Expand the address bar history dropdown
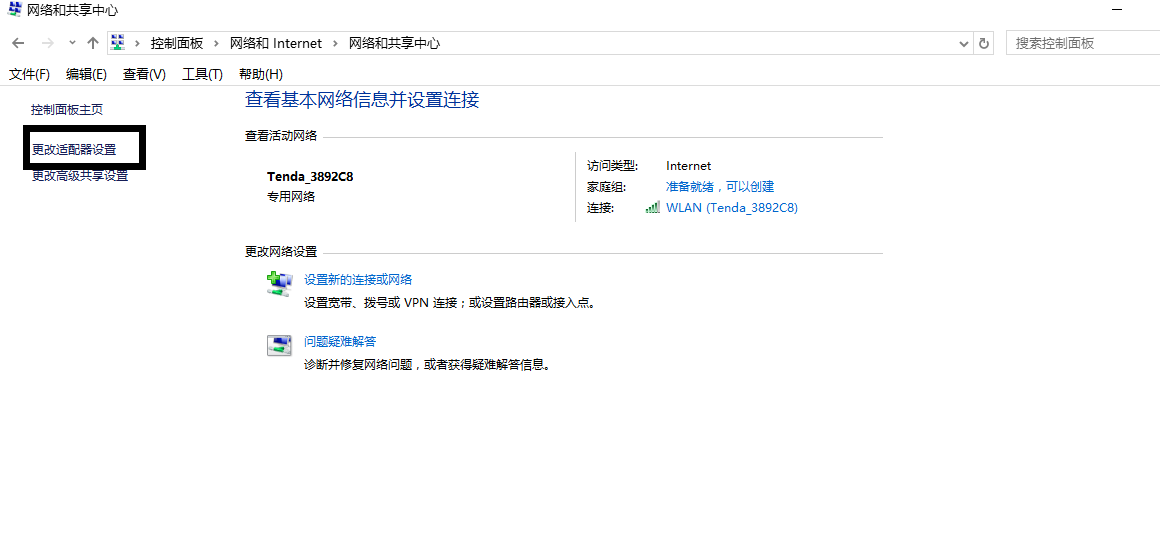The width and height of the screenshot is (1160, 542). [964, 44]
